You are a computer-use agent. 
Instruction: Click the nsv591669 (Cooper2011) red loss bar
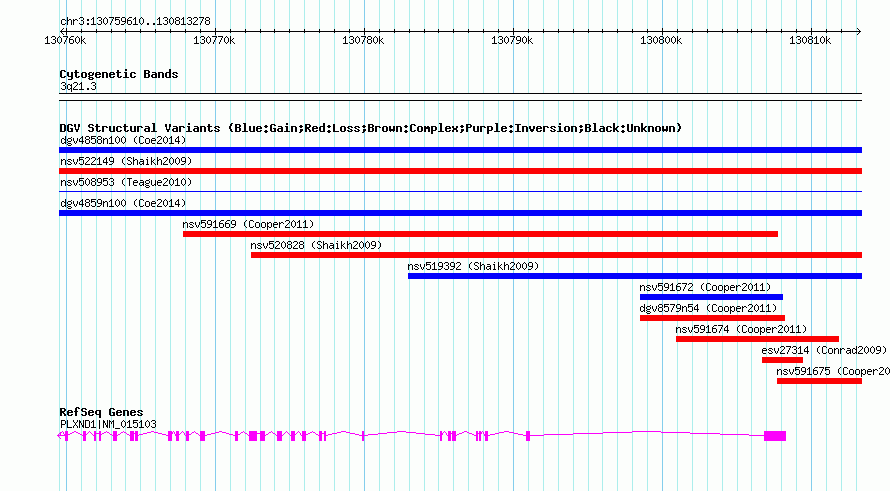[480, 234]
